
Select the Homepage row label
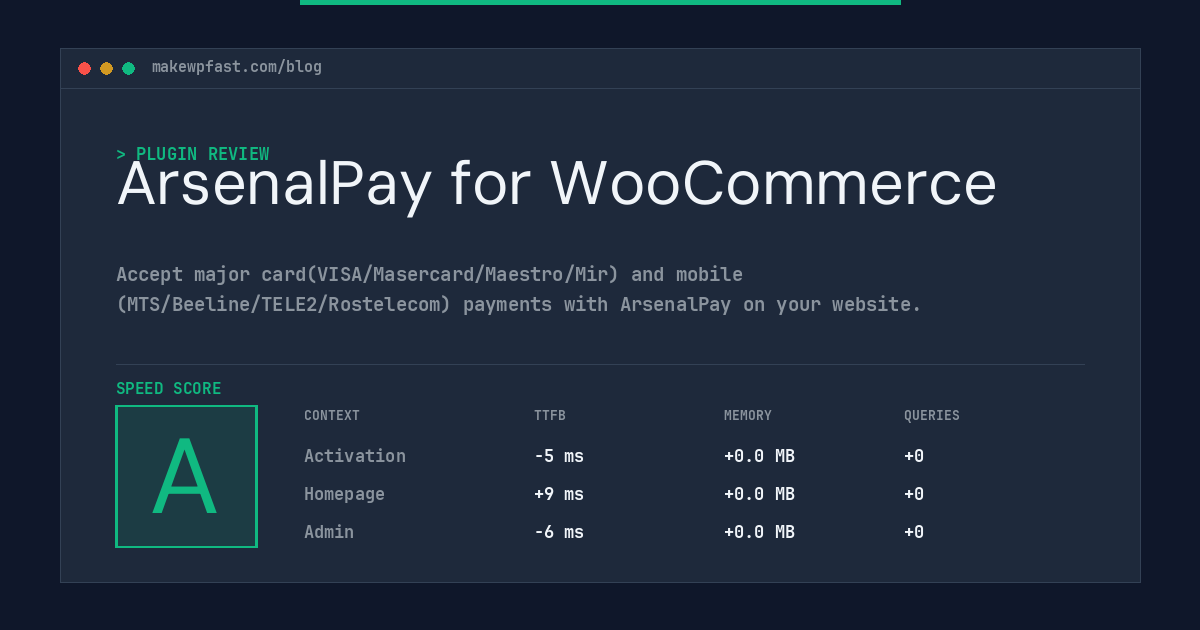(x=344, y=494)
